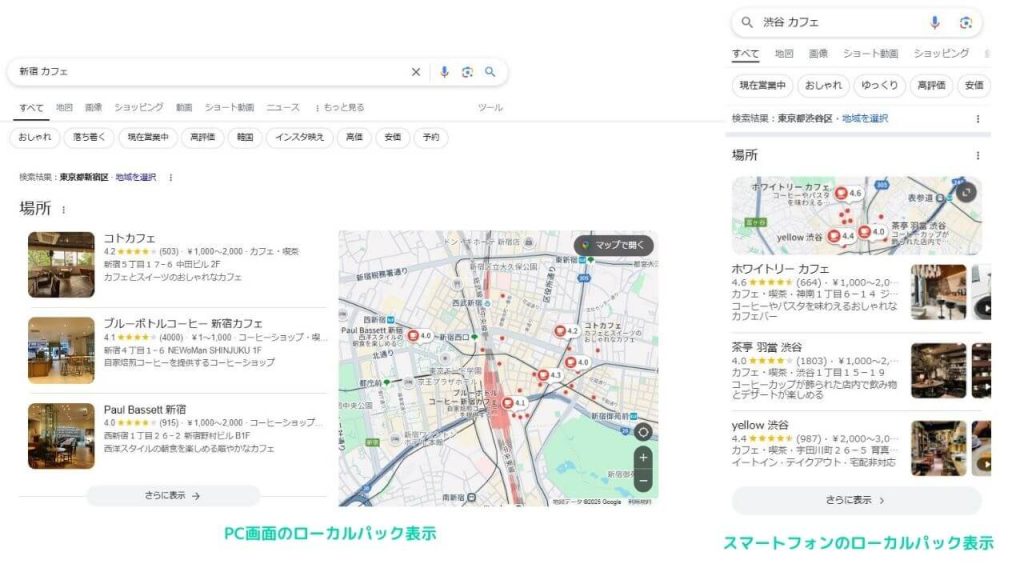This screenshot has width=1024, height=576.
Task: Open Lens icon in 渋谷 カフェ search bar
Action: pyautogui.click(x=965, y=22)
